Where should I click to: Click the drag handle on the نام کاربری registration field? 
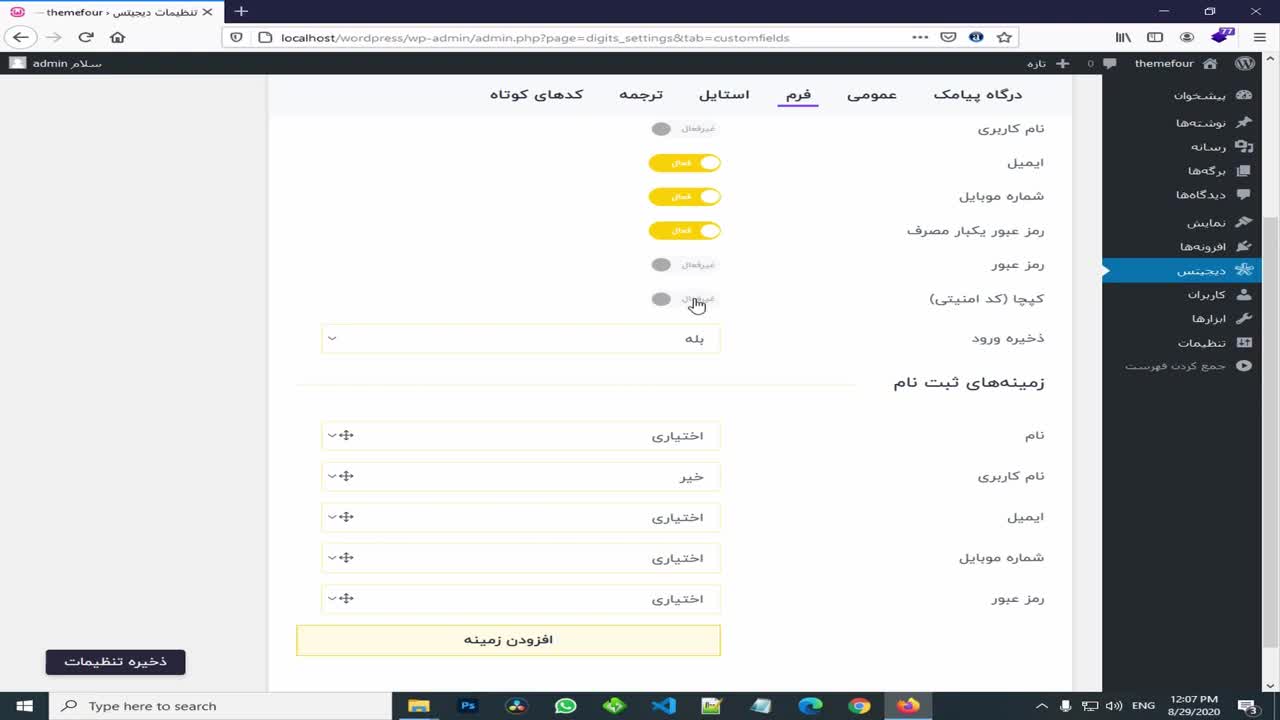coord(346,476)
